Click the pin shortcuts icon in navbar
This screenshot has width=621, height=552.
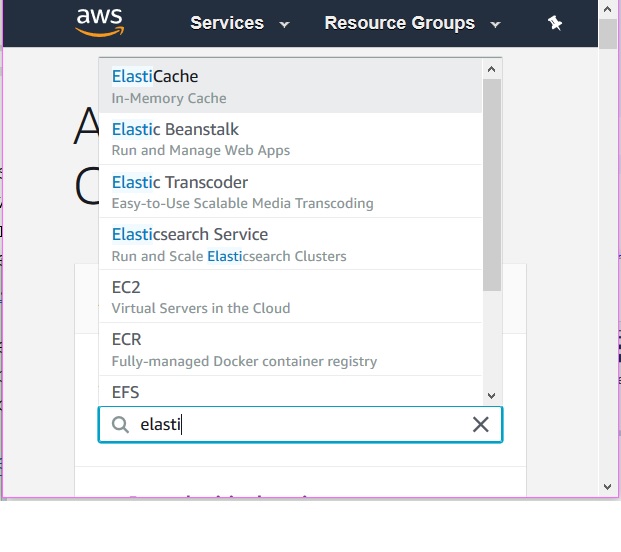[x=555, y=23]
